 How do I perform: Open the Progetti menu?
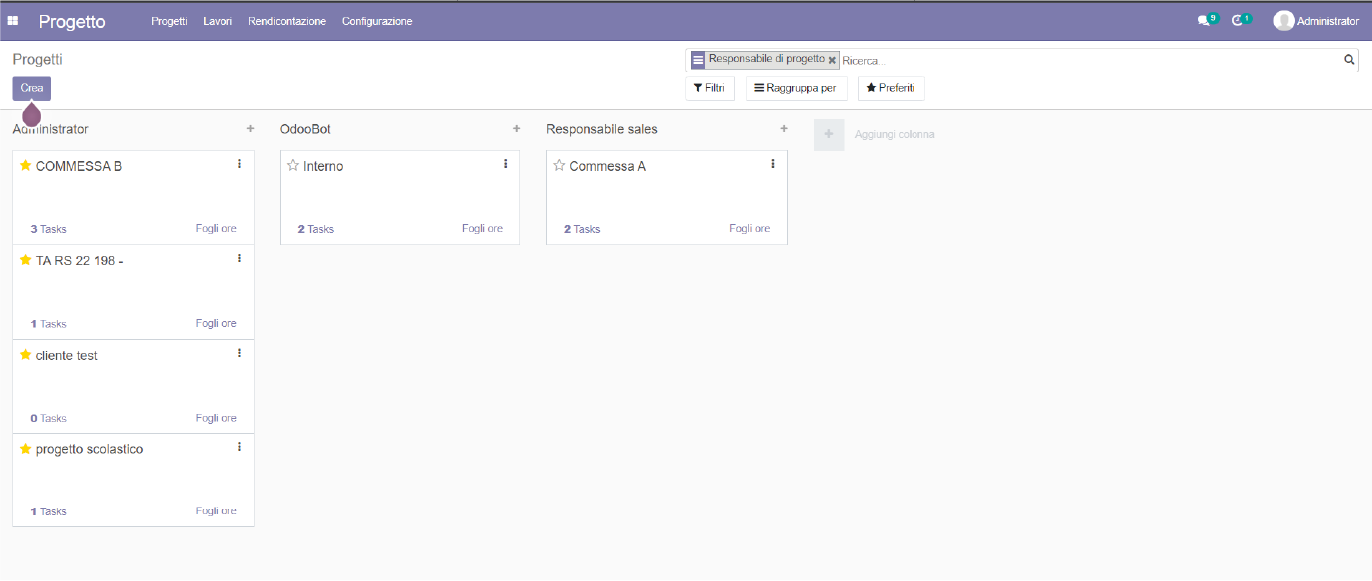(169, 21)
